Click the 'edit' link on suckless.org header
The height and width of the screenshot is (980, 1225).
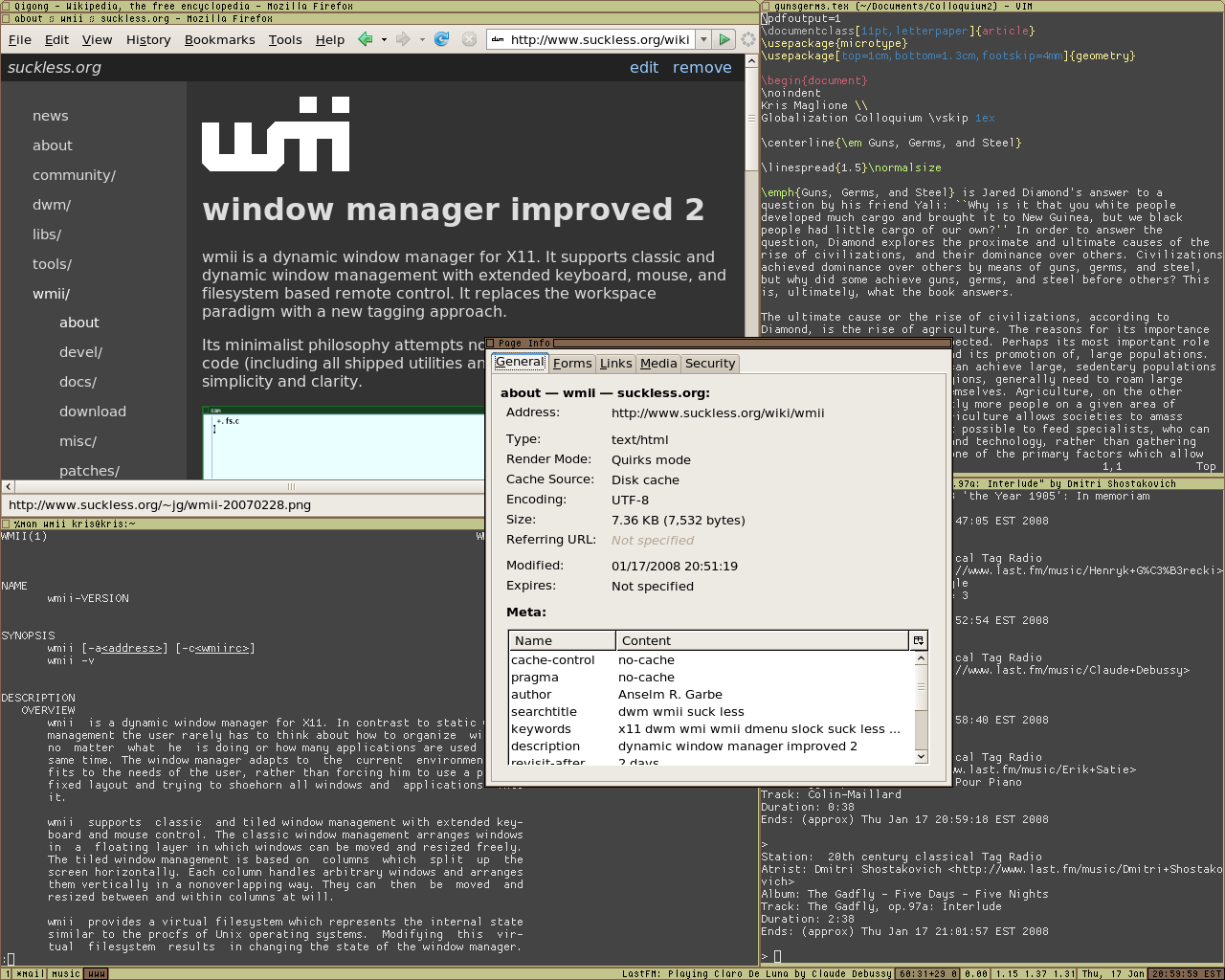[x=644, y=67]
